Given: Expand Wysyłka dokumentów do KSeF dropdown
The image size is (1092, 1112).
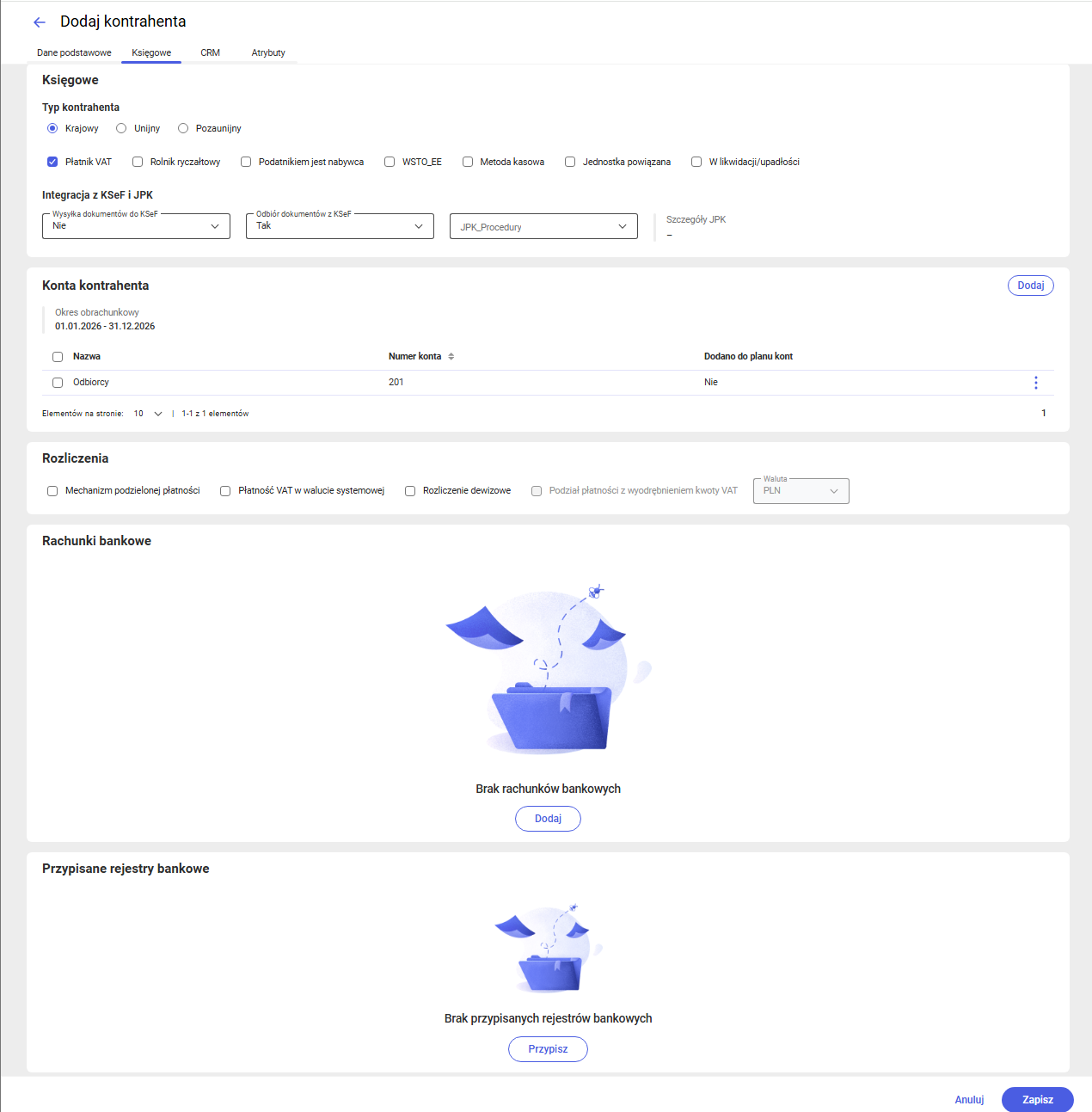Looking at the screenshot, I should (136, 226).
